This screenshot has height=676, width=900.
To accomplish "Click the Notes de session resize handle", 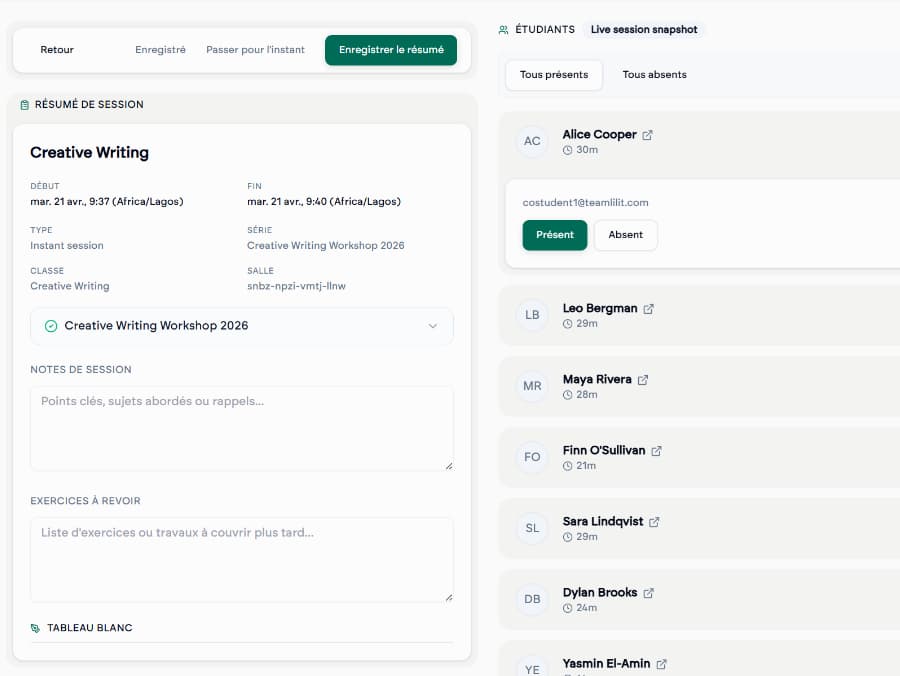I will (449, 467).
